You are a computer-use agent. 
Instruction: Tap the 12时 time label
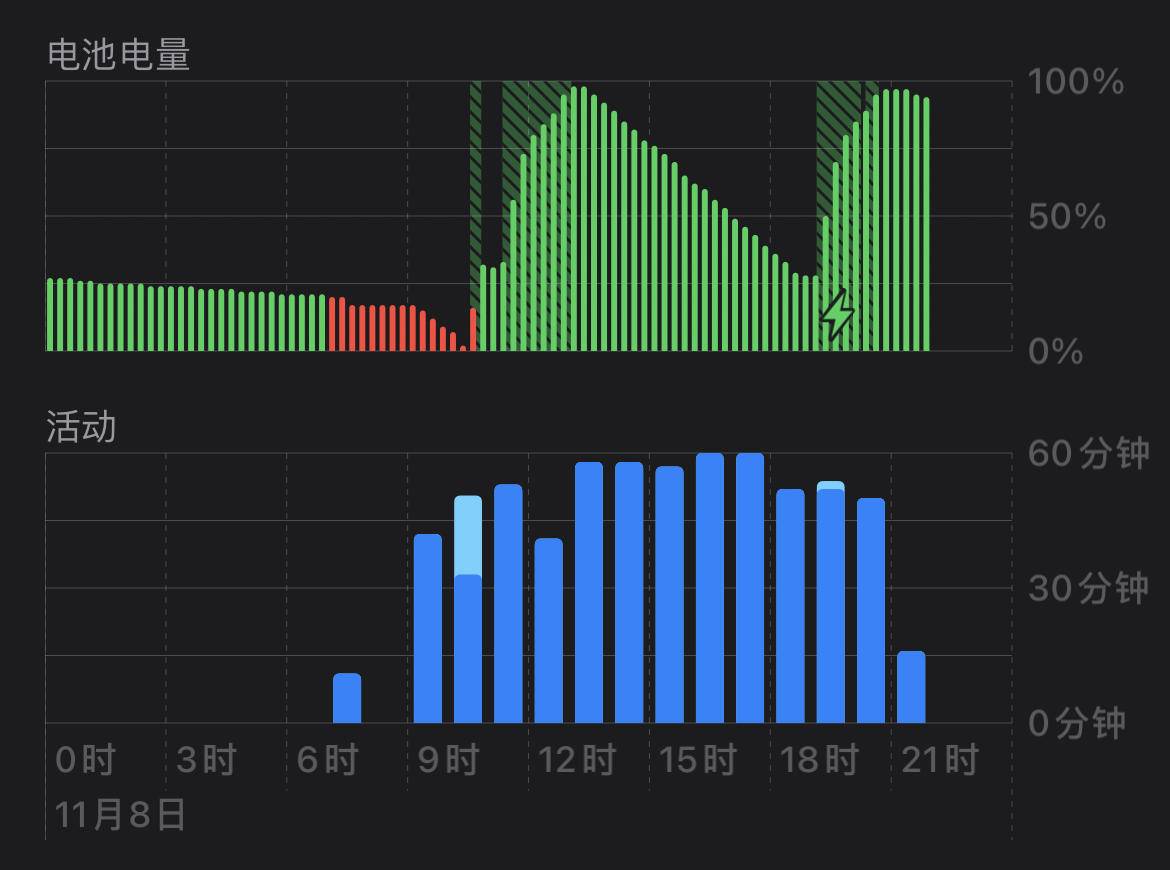click(x=576, y=760)
